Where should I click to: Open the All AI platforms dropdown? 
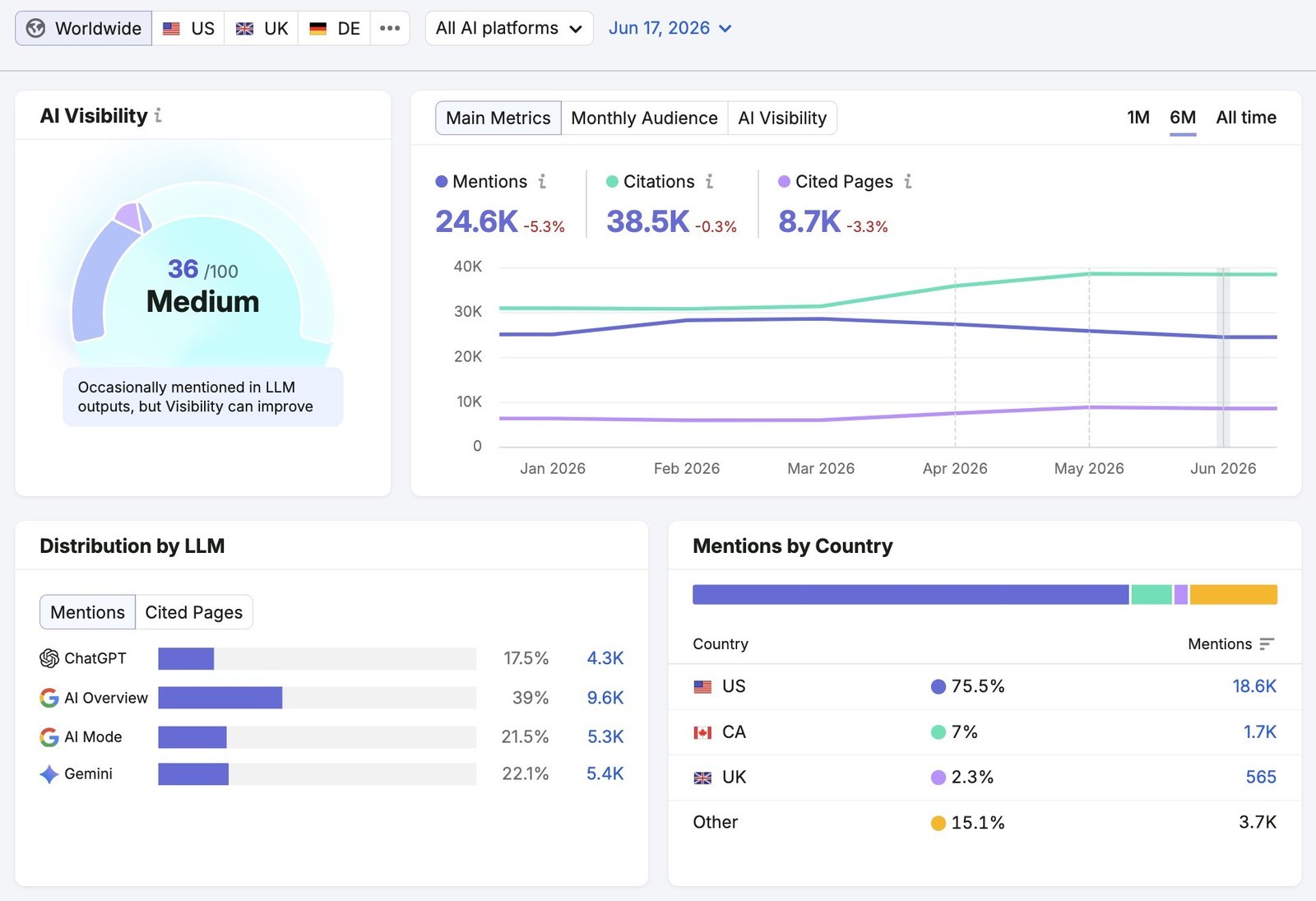pyautogui.click(x=509, y=28)
